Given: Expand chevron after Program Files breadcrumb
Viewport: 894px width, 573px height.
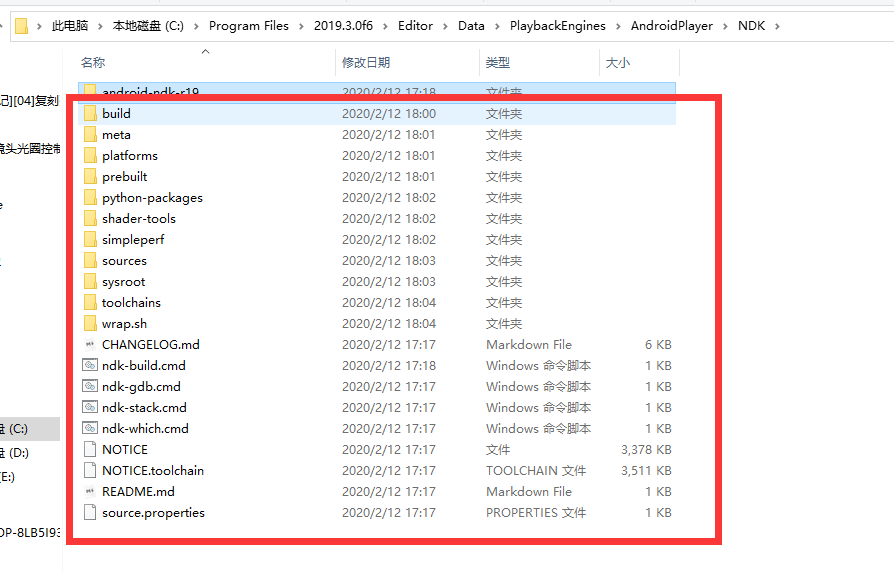Looking at the screenshot, I should (301, 26).
